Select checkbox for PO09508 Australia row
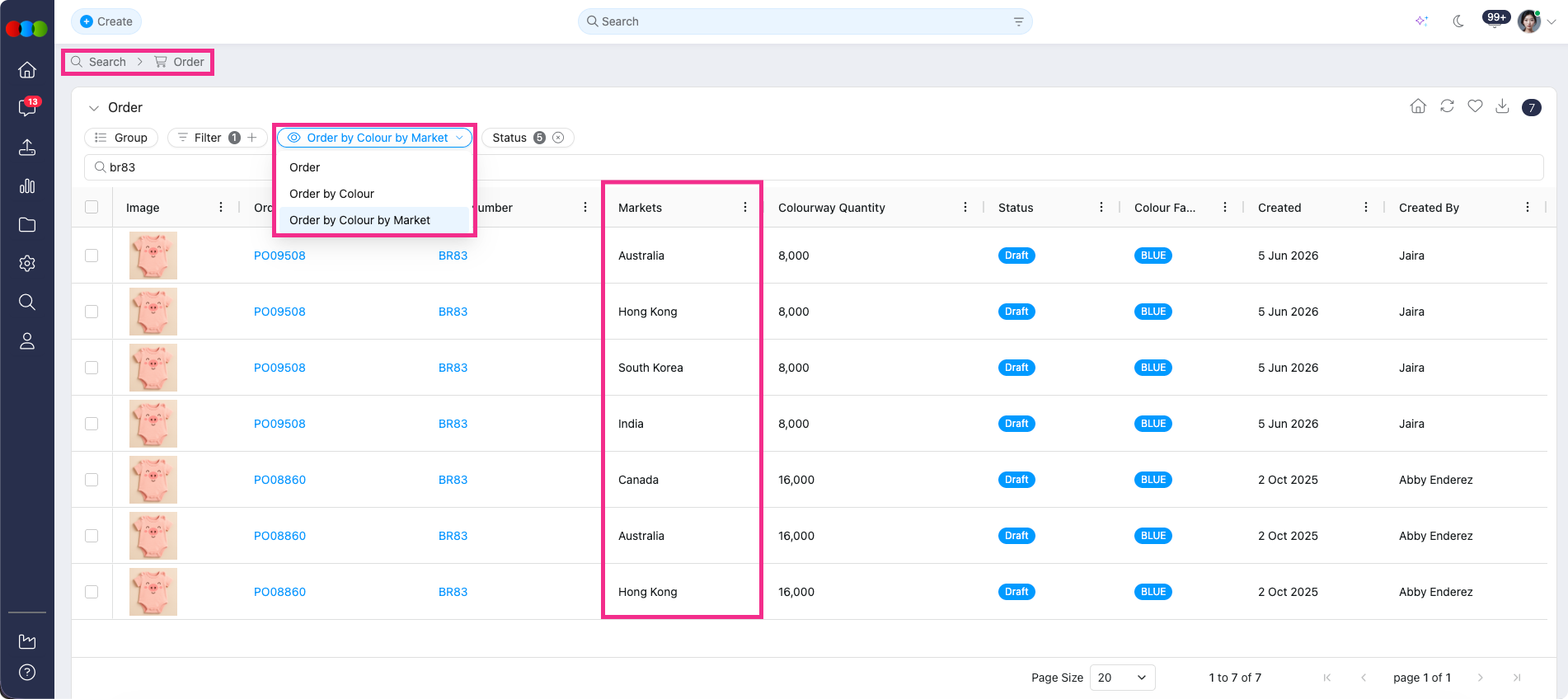Image resolution: width=1568 pixels, height=699 pixels. click(x=92, y=256)
